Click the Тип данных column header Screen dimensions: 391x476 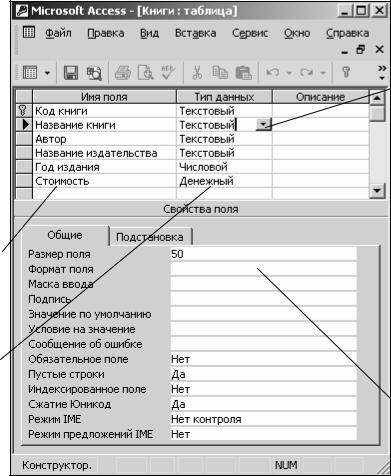(x=224, y=97)
